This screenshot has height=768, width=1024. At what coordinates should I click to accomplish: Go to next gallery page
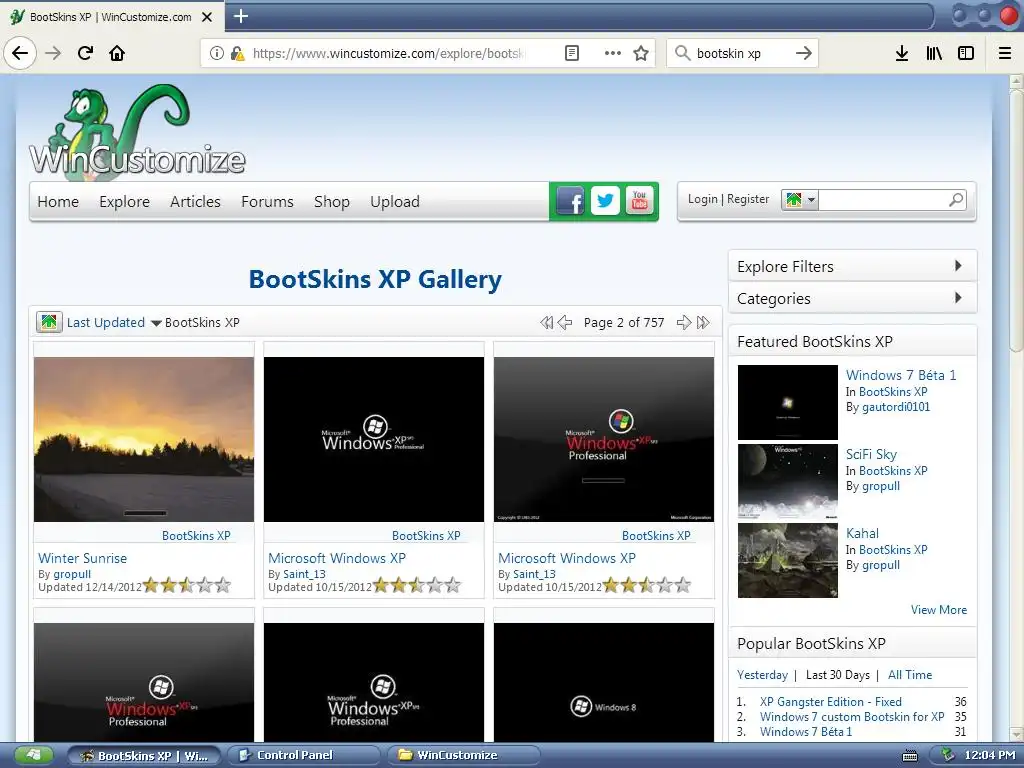coord(684,322)
